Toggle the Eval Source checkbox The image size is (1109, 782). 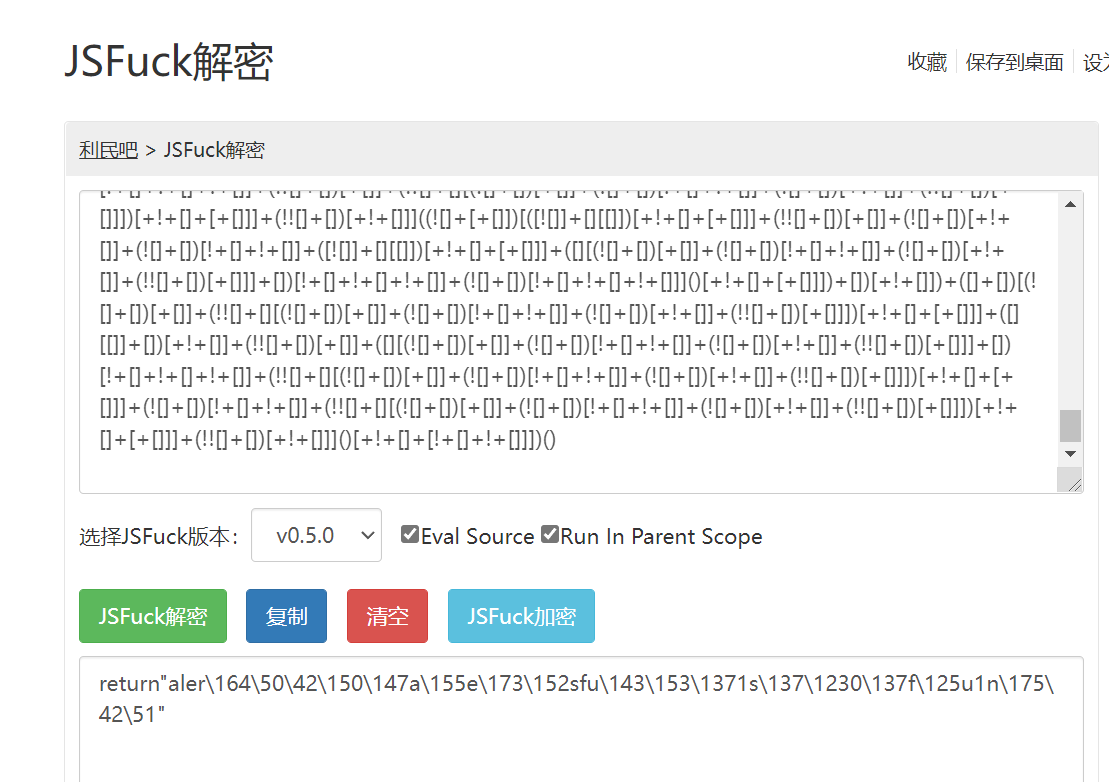coord(410,535)
